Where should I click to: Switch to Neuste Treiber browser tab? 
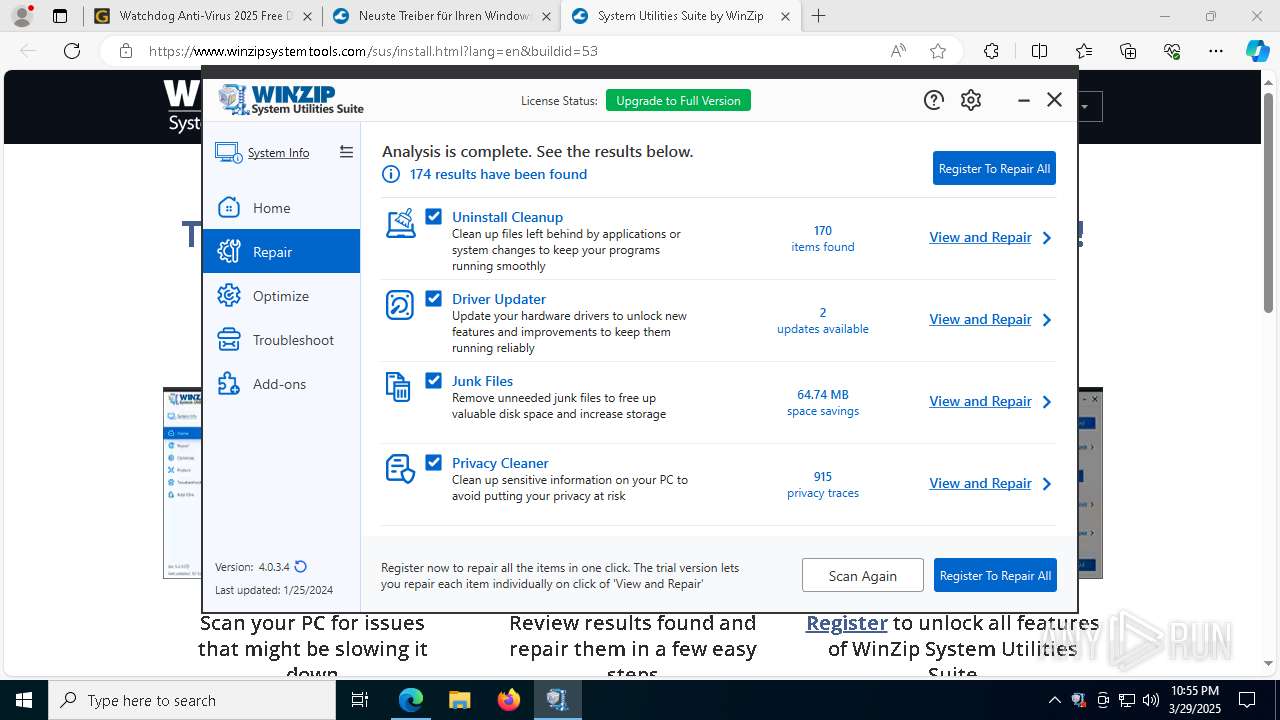coord(441,16)
